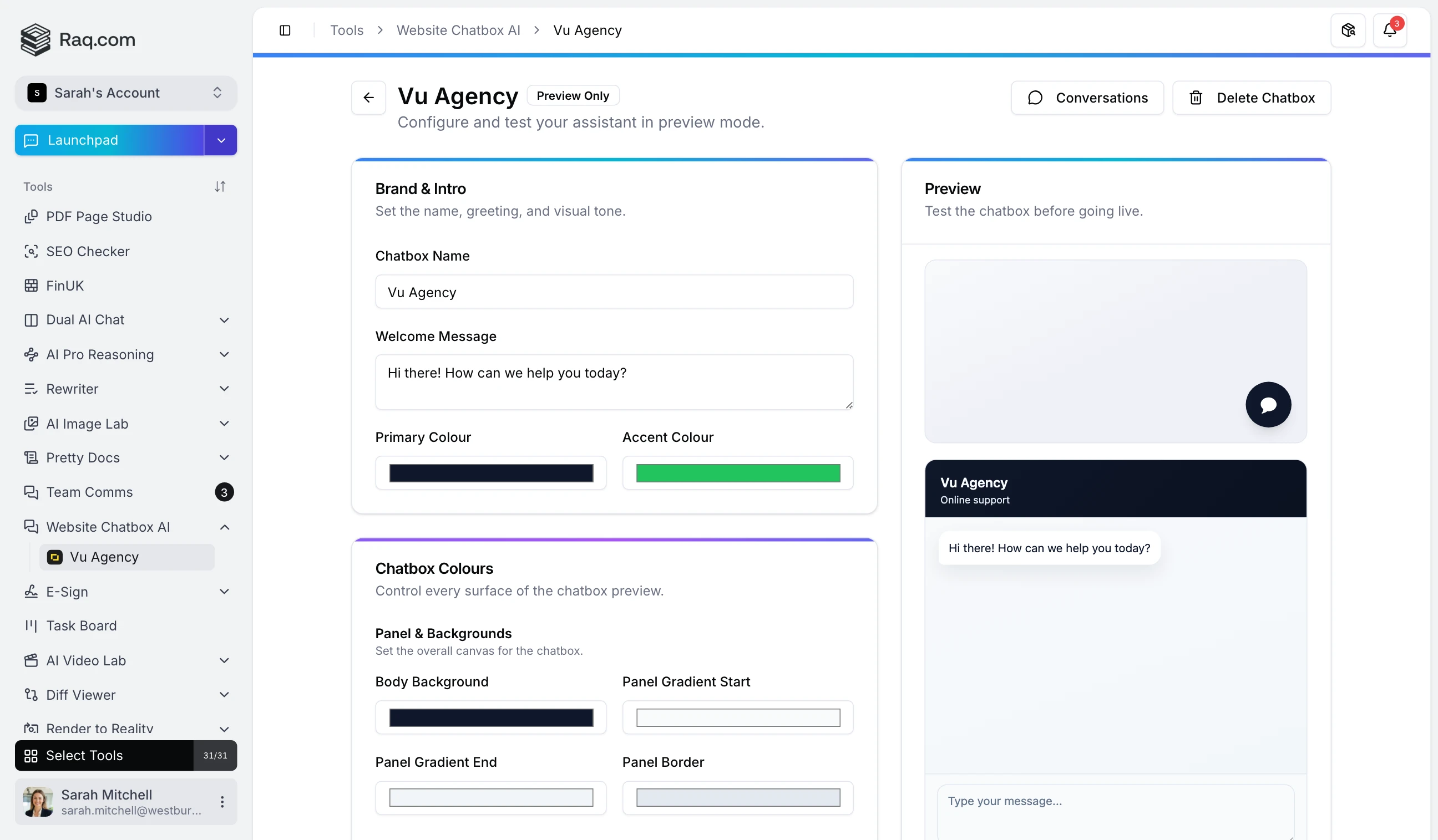Open the Task Board tool
The image size is (1438, 840).
pyautogui.click(x=80, y=625)
